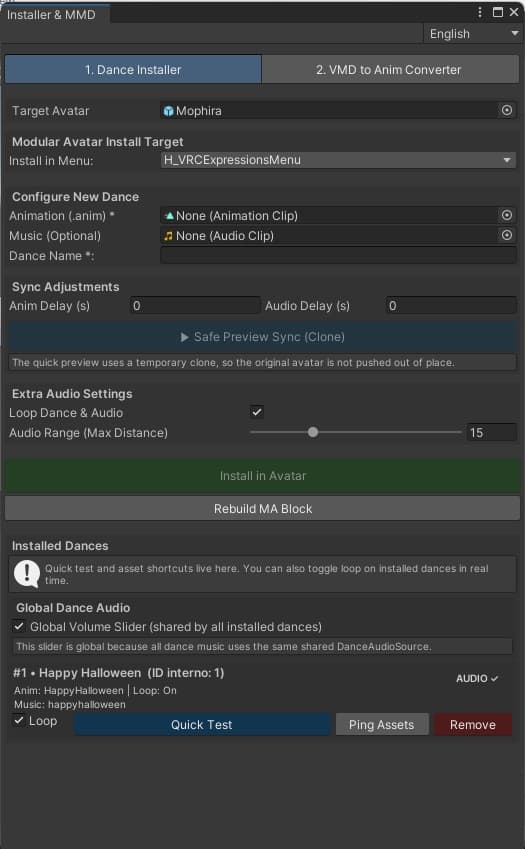
Task: Click the Dance Name input field
Action: pyautogui.click(x=338, y=256)
